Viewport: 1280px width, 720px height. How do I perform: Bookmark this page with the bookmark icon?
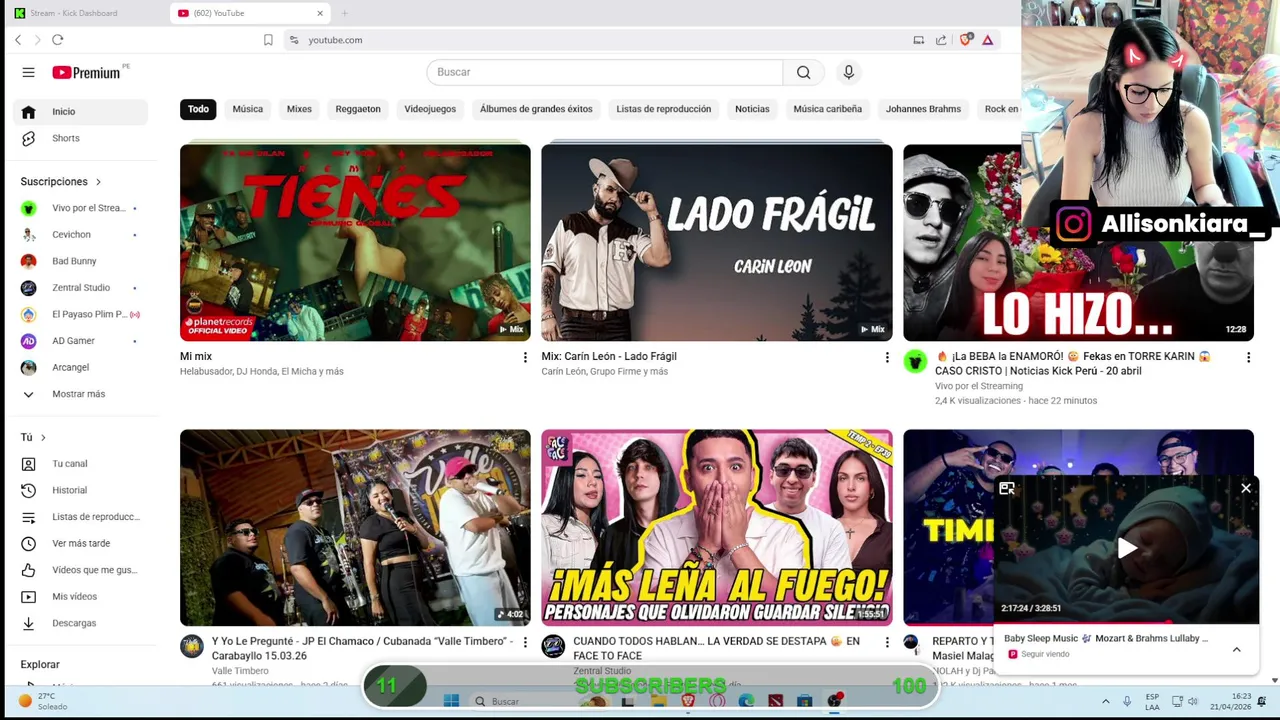268,40
